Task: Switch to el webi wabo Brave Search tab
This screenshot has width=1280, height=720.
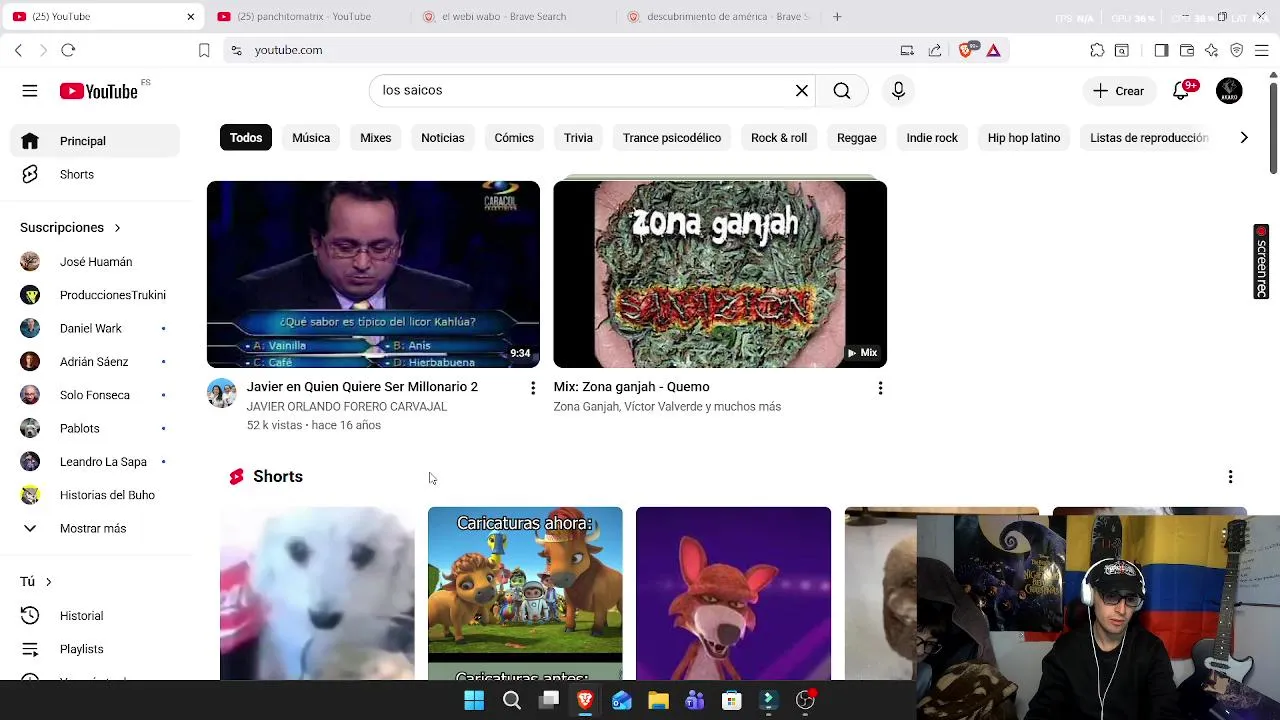Action: 505,16
